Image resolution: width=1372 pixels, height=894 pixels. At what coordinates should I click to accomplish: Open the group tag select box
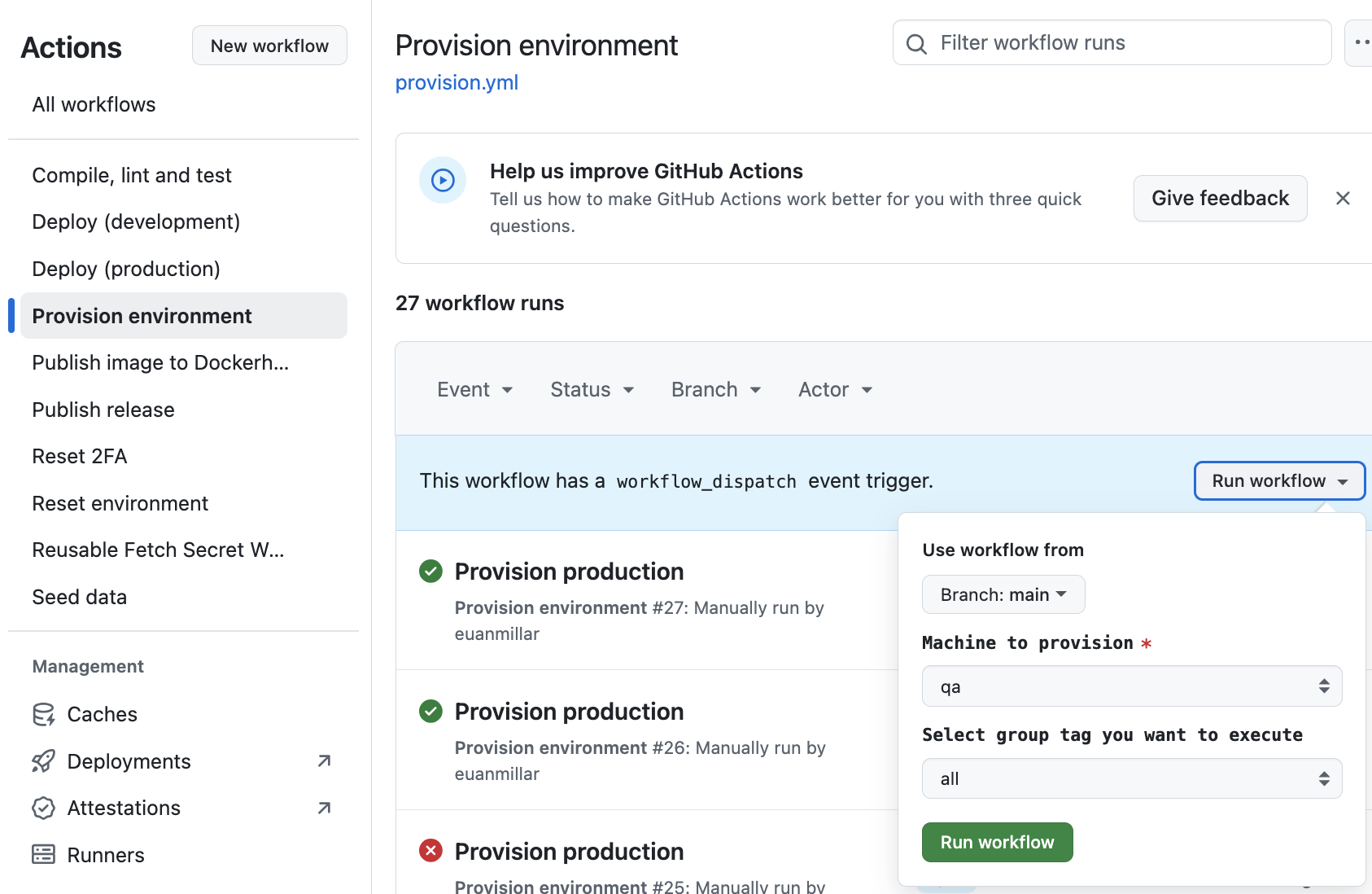(x=1131, y=779)
